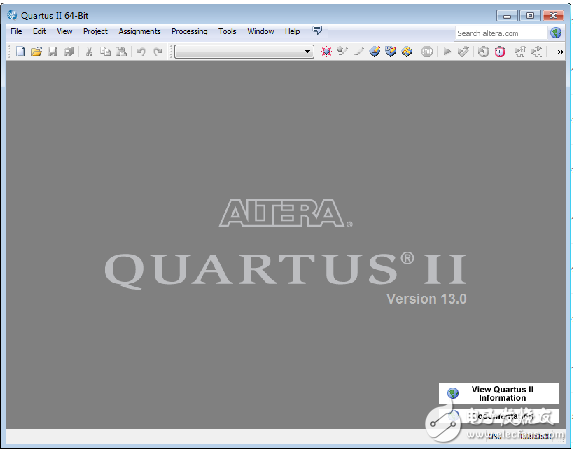Stop processing with the stop icon

click(426, 52)
